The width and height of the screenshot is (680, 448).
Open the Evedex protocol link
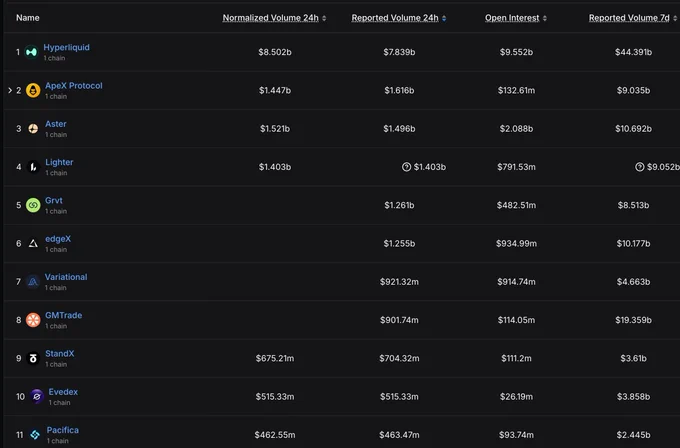[x=63, y=392]
